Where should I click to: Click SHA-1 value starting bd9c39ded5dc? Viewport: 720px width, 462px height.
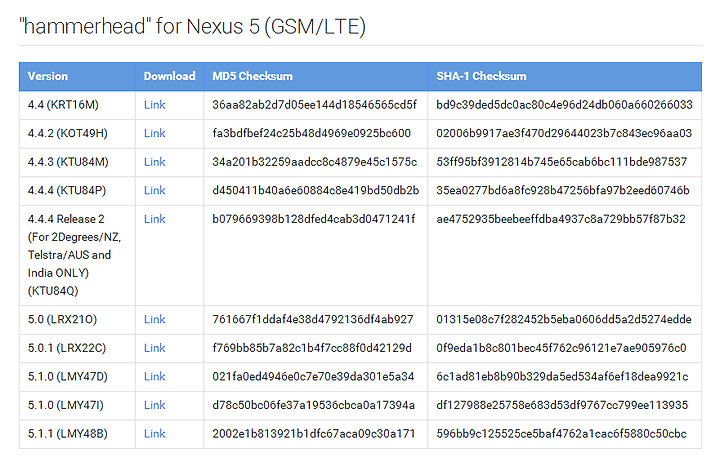(564, 105)
